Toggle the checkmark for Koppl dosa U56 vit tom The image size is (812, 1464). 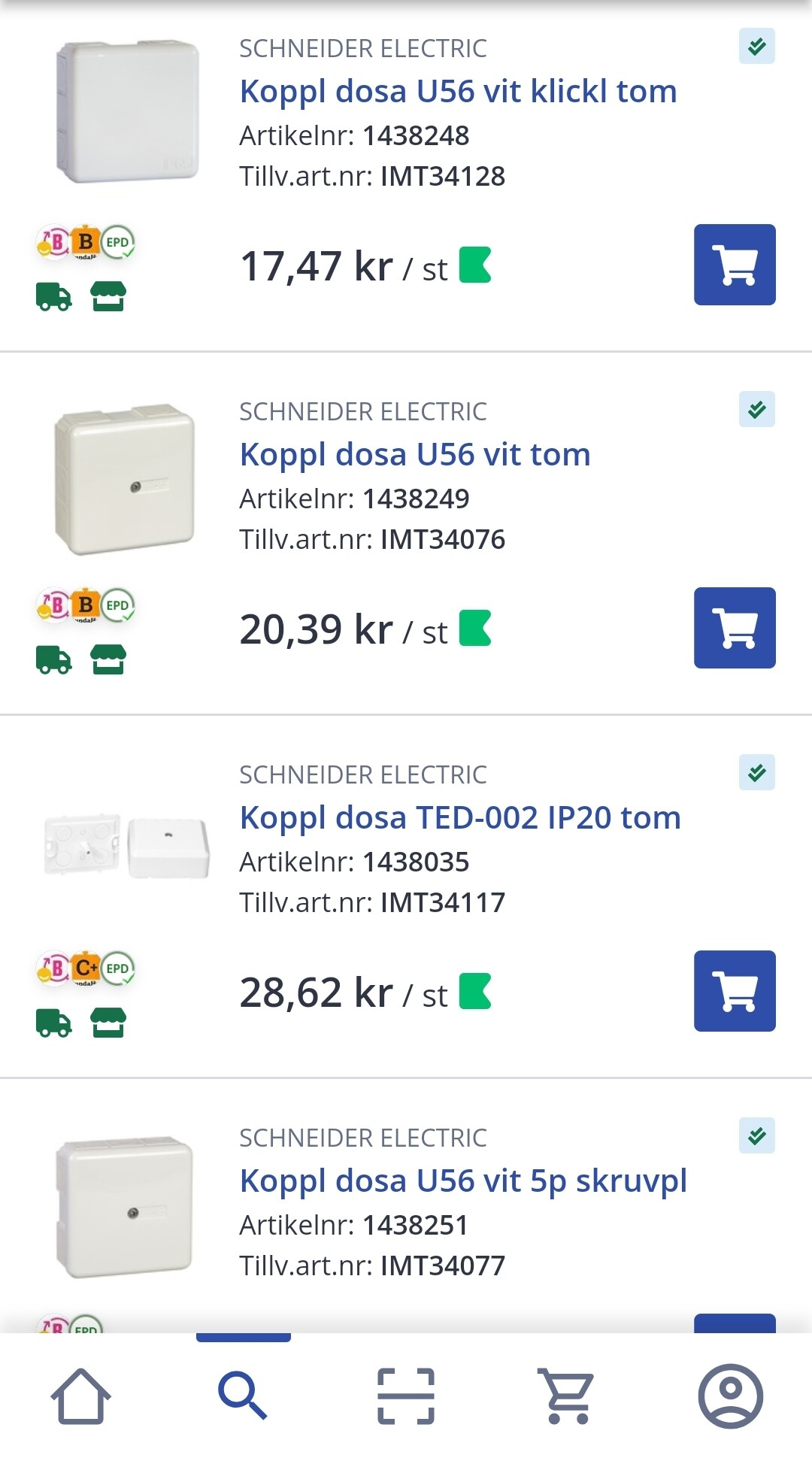[756, 410]
